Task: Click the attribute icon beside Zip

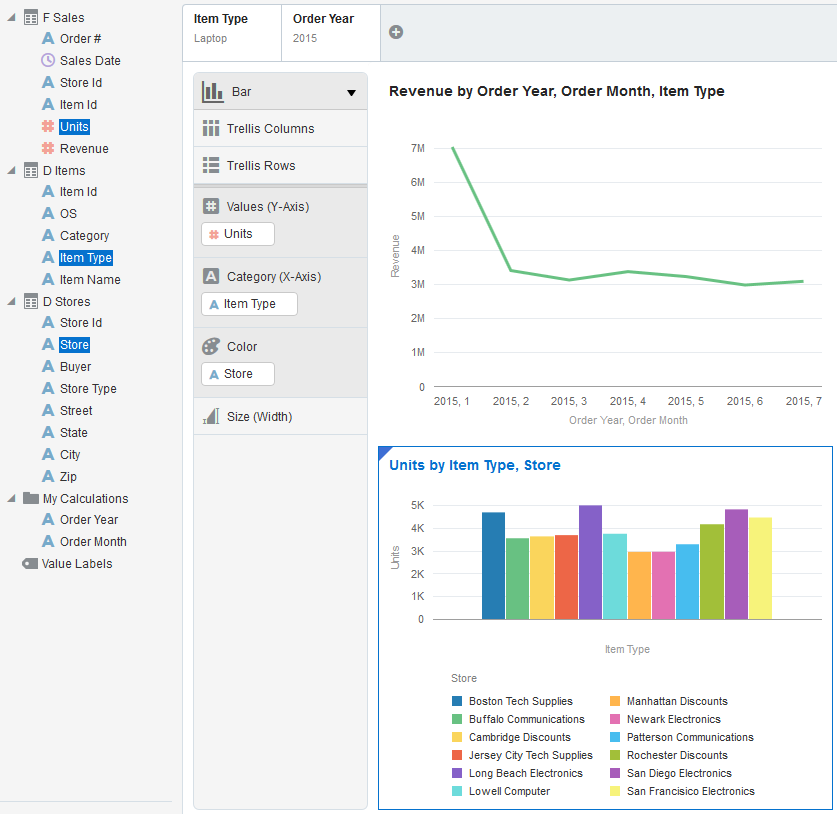Action: [x=48, y=476]
